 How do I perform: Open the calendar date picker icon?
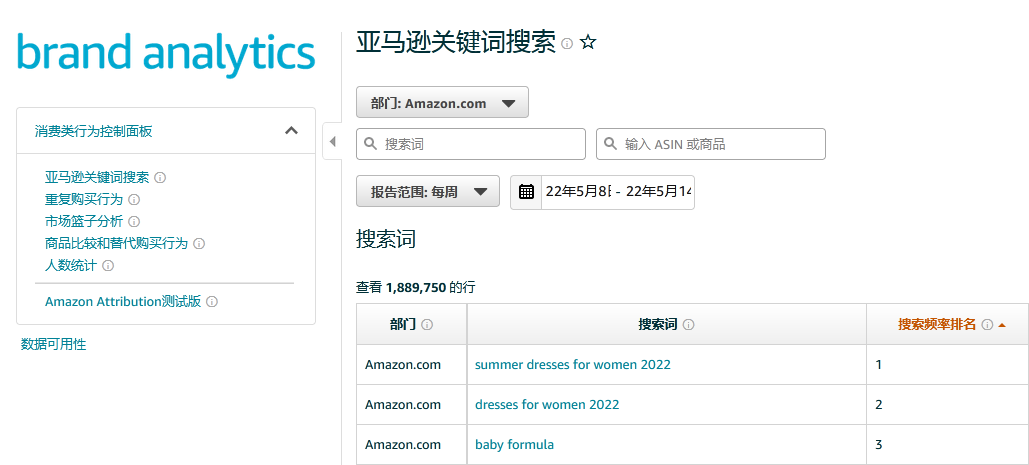[x=526, y=192]
